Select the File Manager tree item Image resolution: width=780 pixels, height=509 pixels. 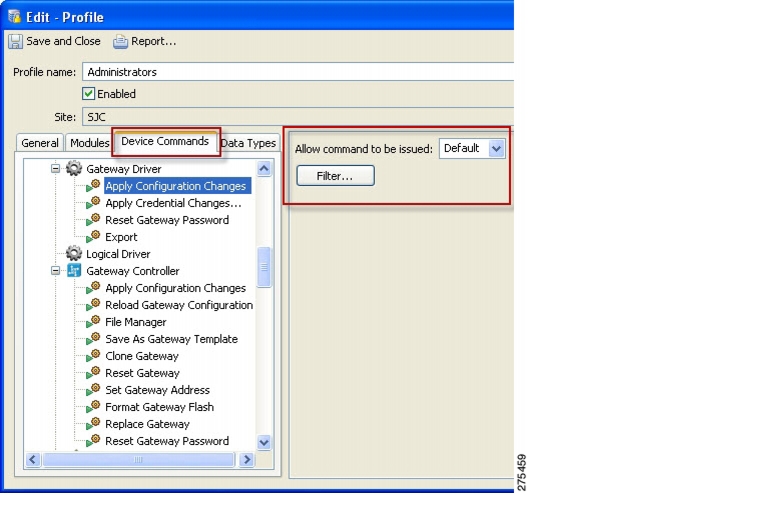pos(136,322)
